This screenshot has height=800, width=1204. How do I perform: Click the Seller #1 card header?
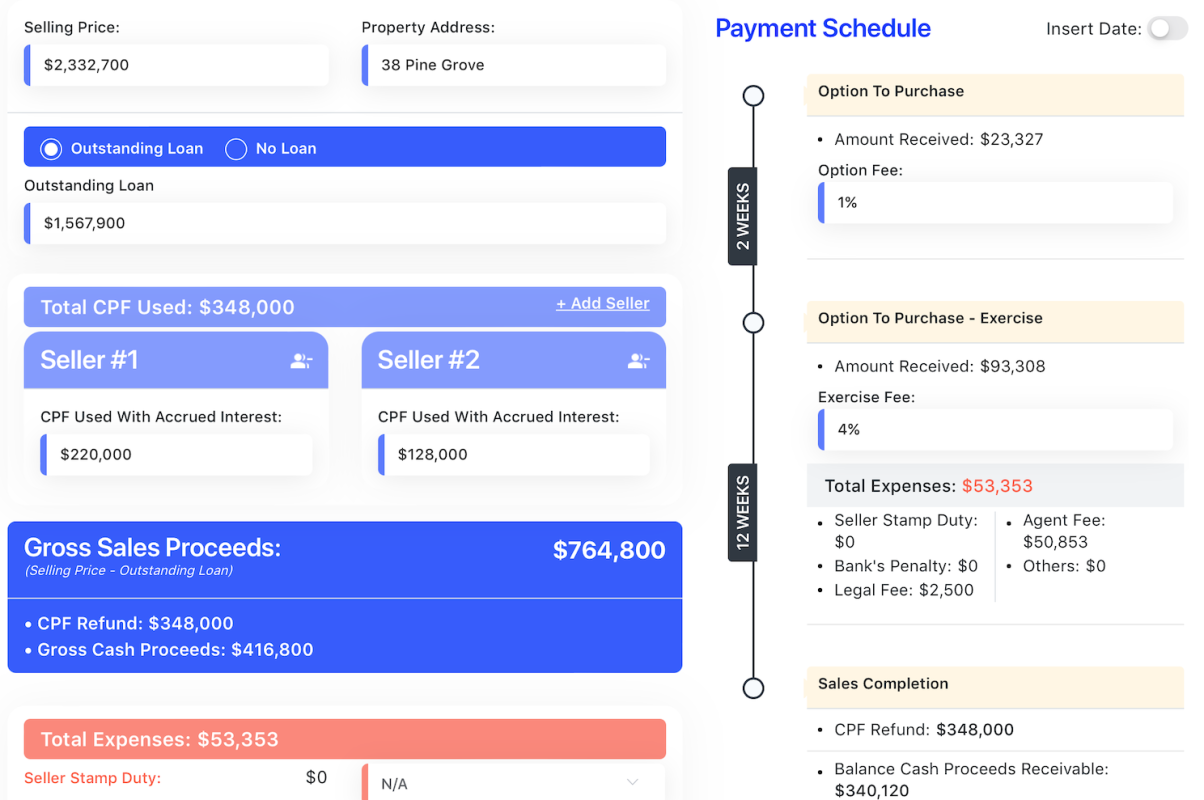(176, 360)
